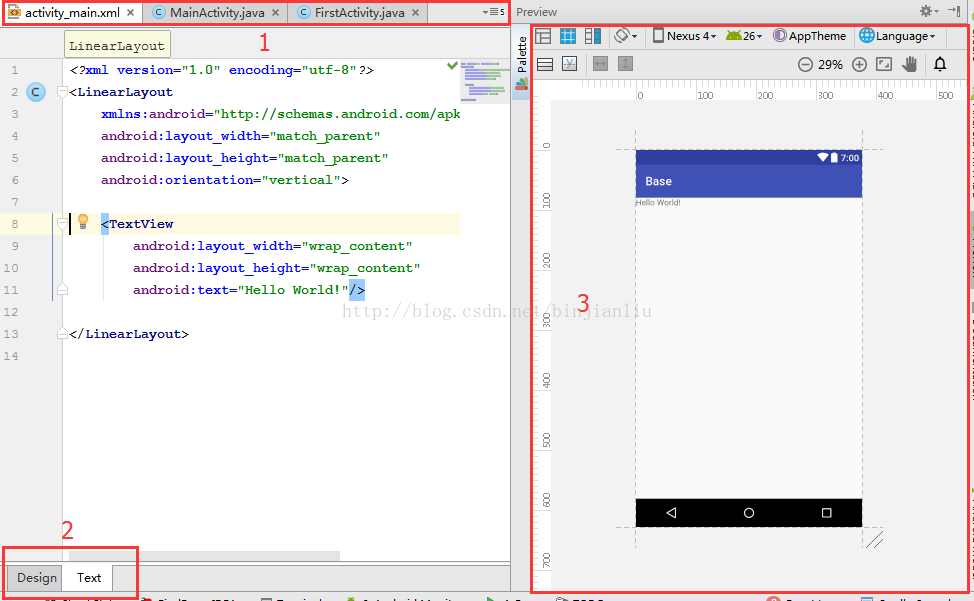This screenshot has width=974, height=601.
Task: Switch to the Design editor tab
Action: 37,577
